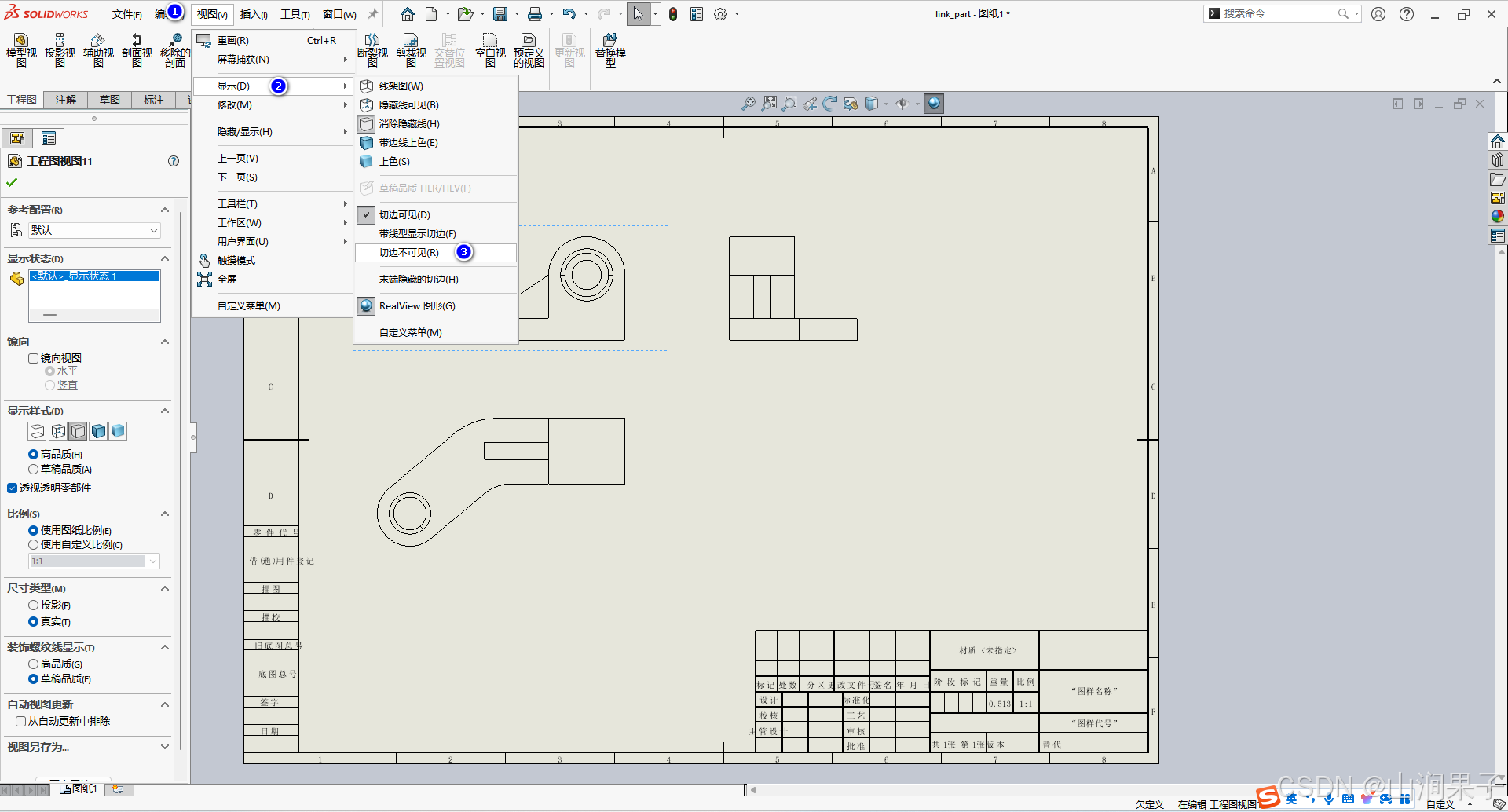Select the Wireframe display style icon in panel
This screenshot has width=1508, height=812.
pyautogui.click(x=37, y=431)
